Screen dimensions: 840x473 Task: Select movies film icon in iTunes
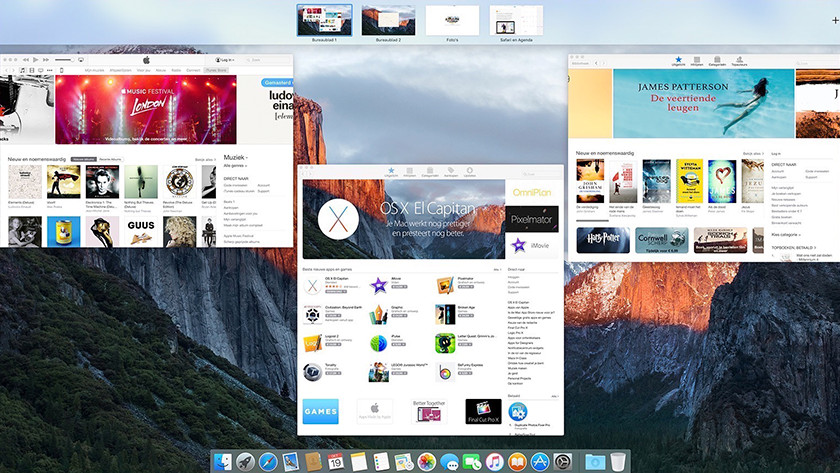pos(32,70)
